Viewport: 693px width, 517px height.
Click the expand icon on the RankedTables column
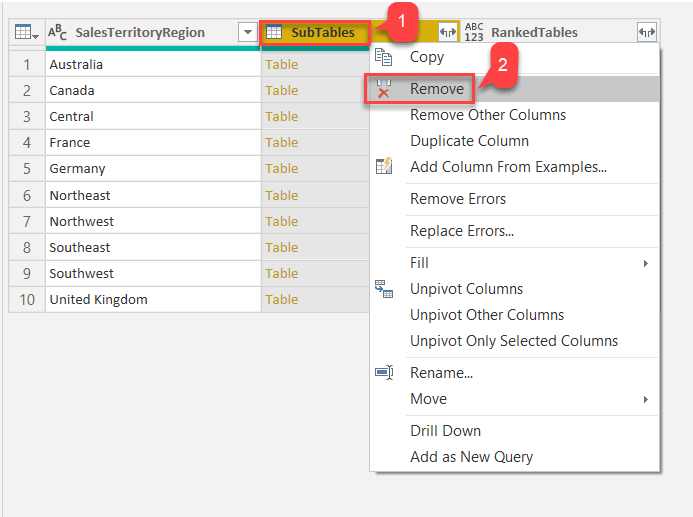647,33
